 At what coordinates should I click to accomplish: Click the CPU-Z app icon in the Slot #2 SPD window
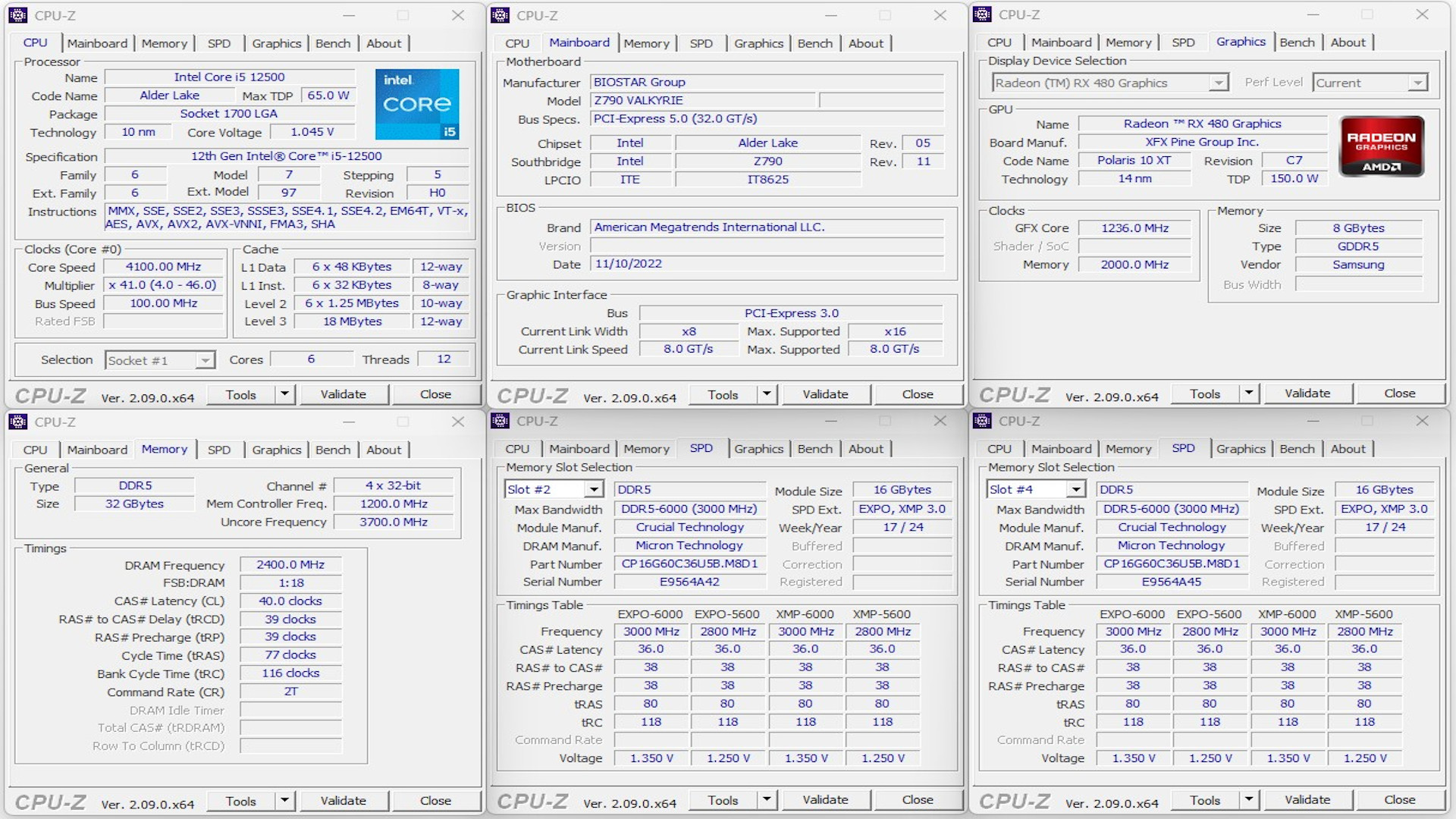(x=500, y=421)
